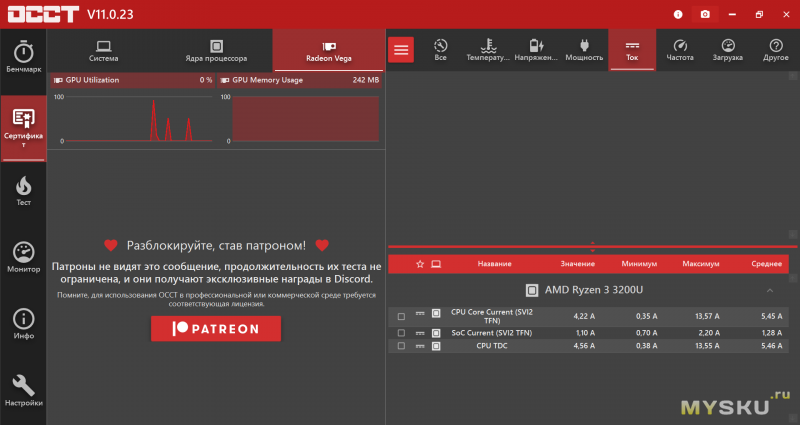Take a screenshot with camera icon
Viewport: 800px width, 425px height.
[x=705, y=14]
